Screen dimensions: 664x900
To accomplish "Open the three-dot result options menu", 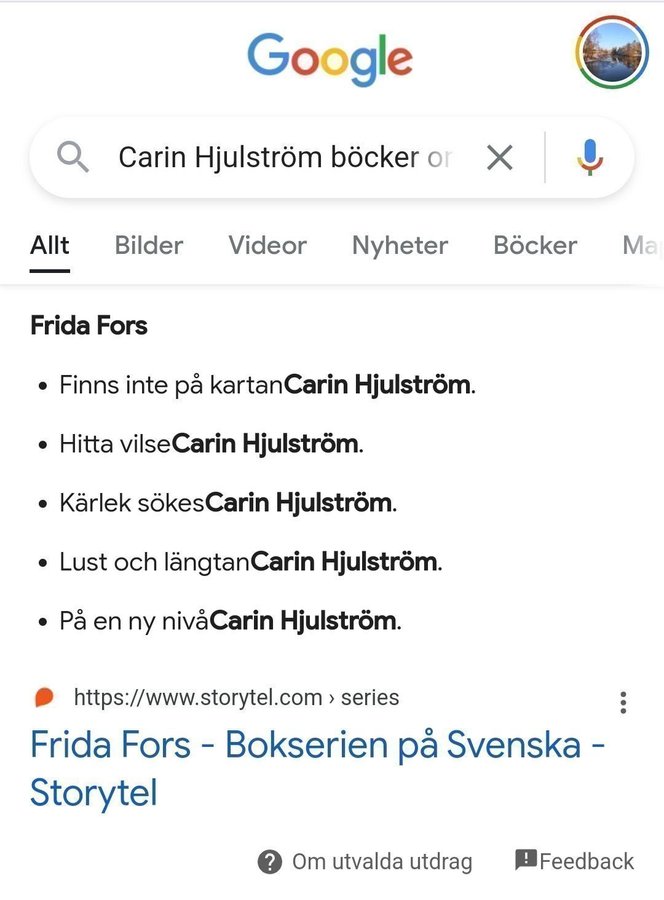I will click(623, 702).
